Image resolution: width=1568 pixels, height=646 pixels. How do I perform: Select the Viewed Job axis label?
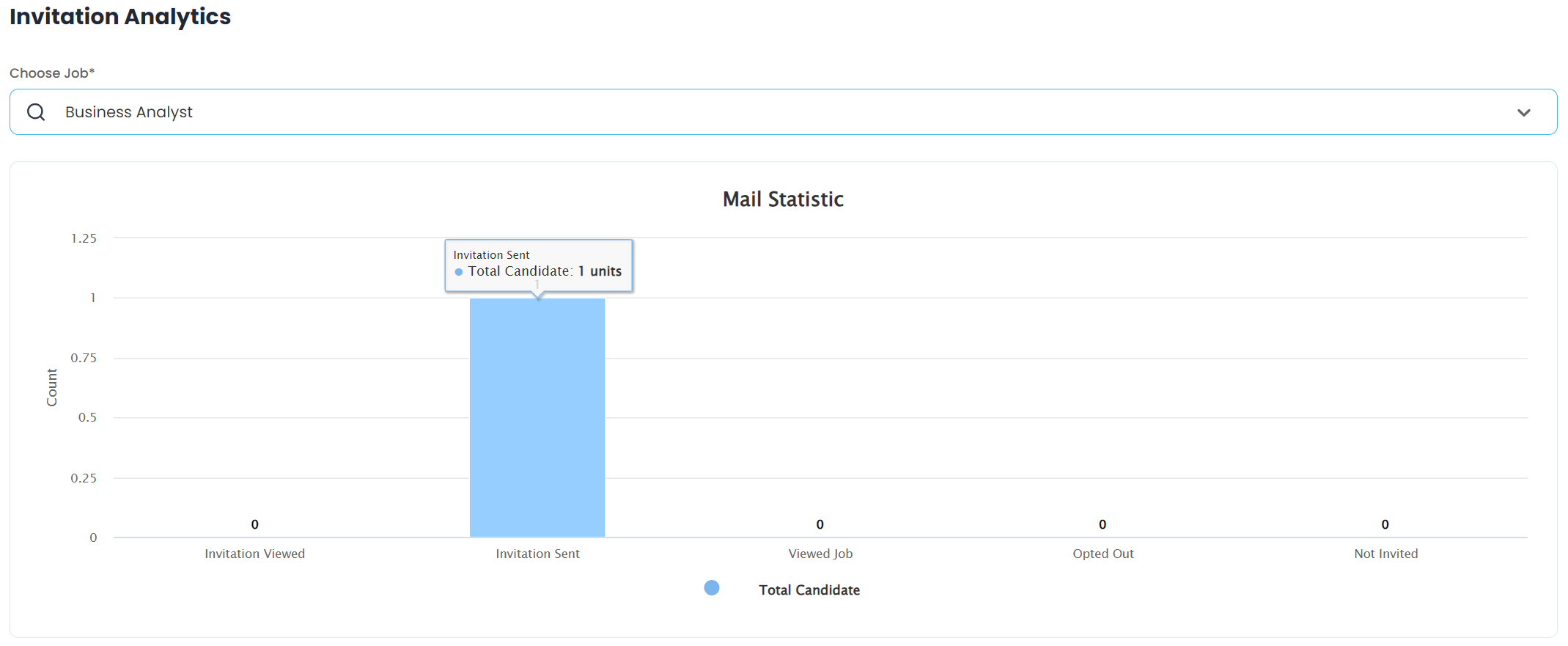(820, 554)
